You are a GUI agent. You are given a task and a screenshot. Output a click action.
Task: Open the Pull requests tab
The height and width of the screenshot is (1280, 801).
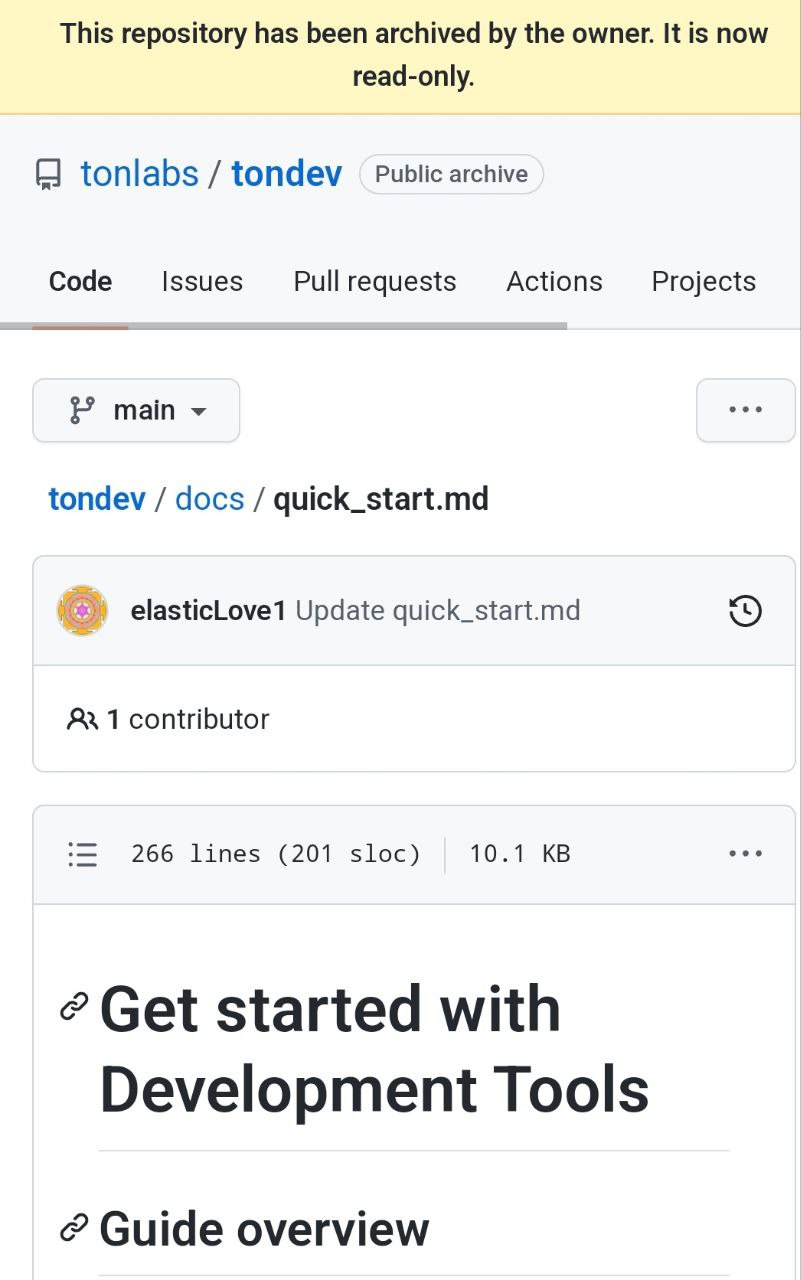pos(375,282)
